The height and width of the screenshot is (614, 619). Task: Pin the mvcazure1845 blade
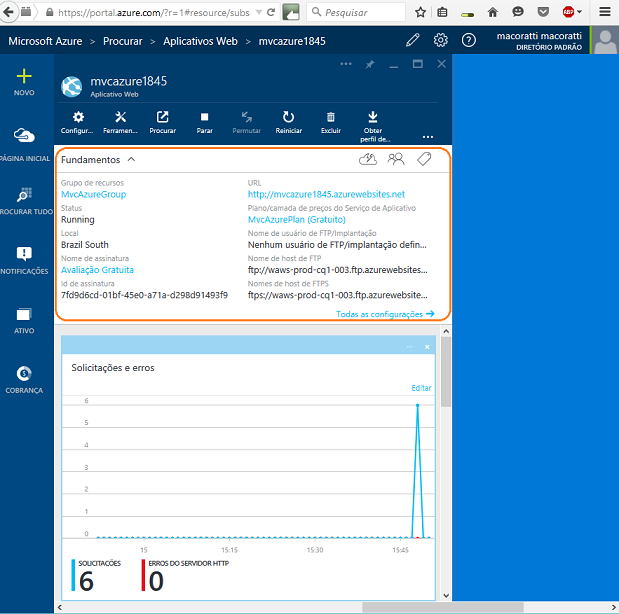[370, 64]
